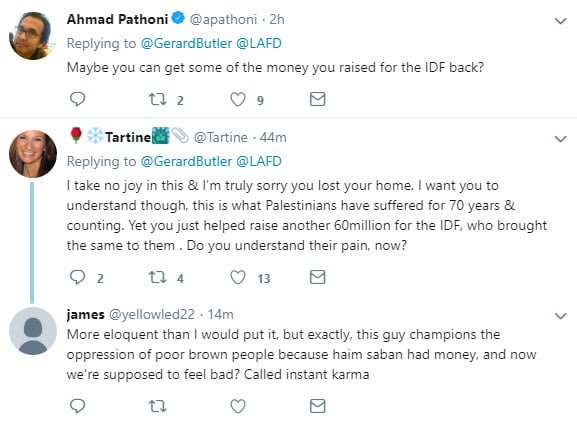The image size is (577, 422).
Task: Reply to james's instant karma tweet
Action: [77, 406]
